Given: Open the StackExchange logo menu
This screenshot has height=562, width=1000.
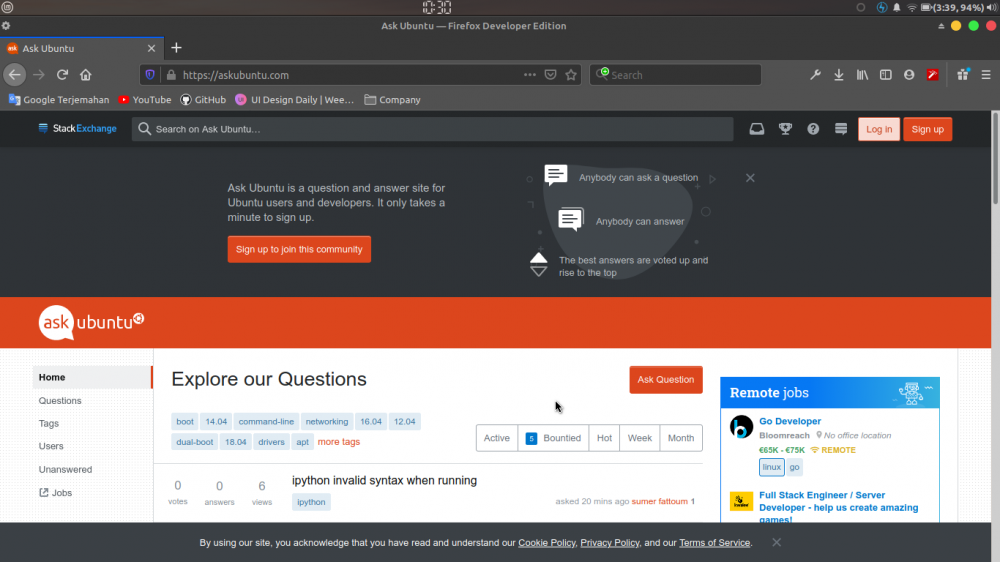Looking at the screenshot, I should point(77,128).
